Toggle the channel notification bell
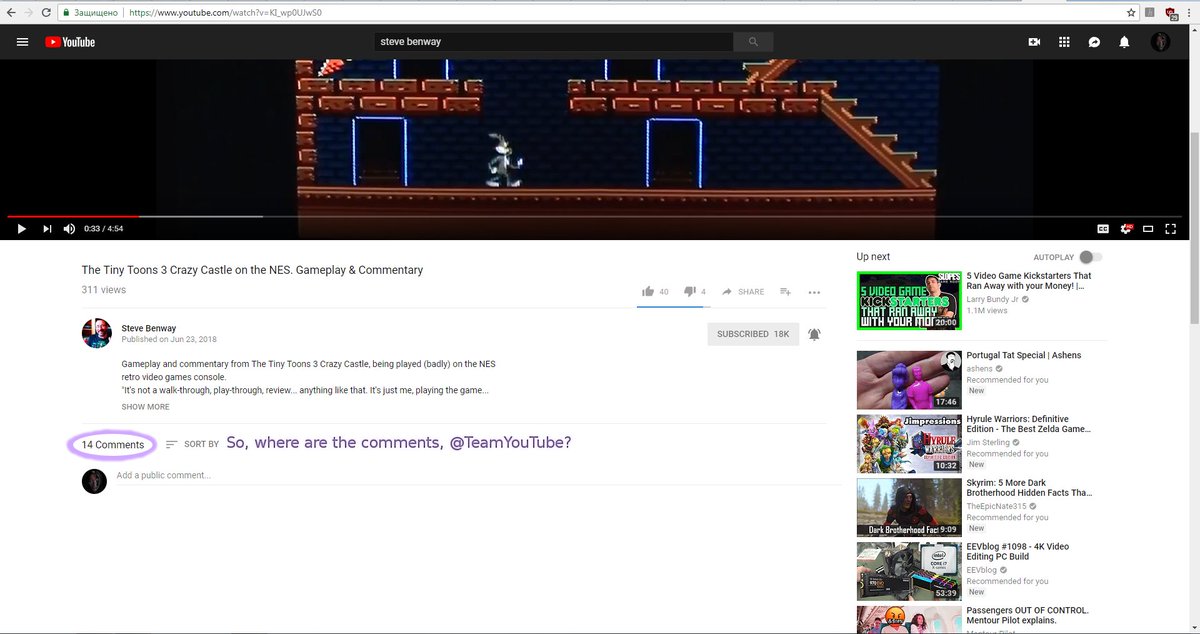Viewport: 1200px width, 634px height. point(814,334)
